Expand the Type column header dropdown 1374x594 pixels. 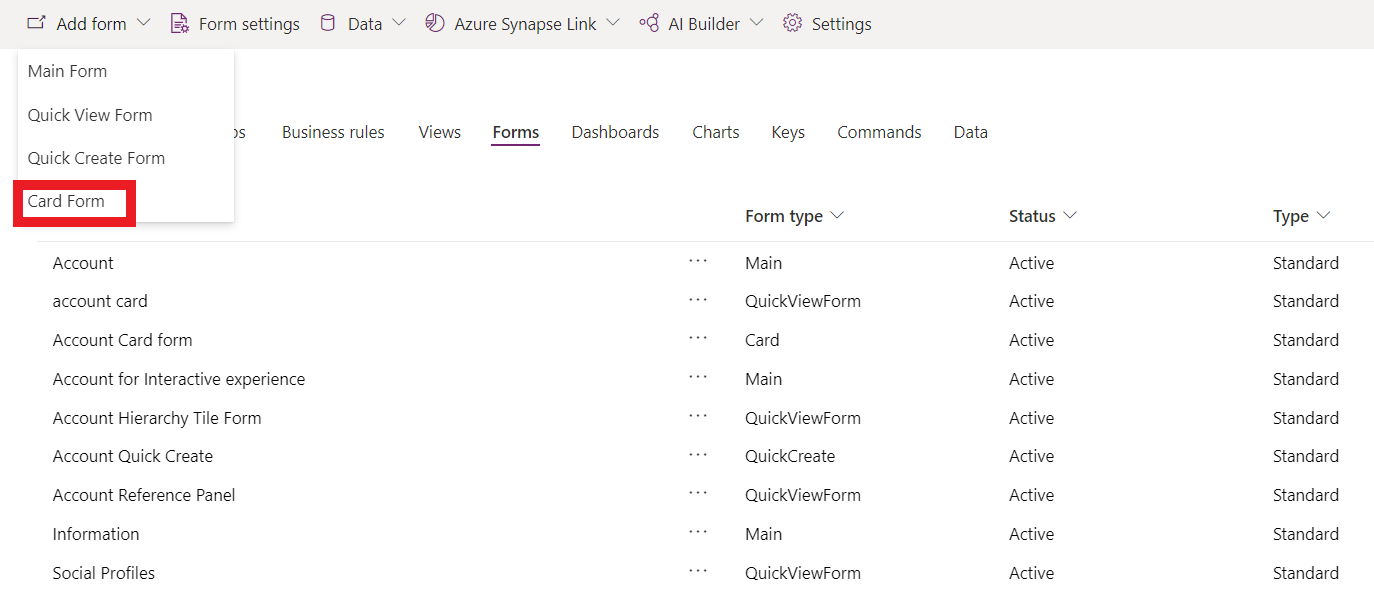(1324, 216)
